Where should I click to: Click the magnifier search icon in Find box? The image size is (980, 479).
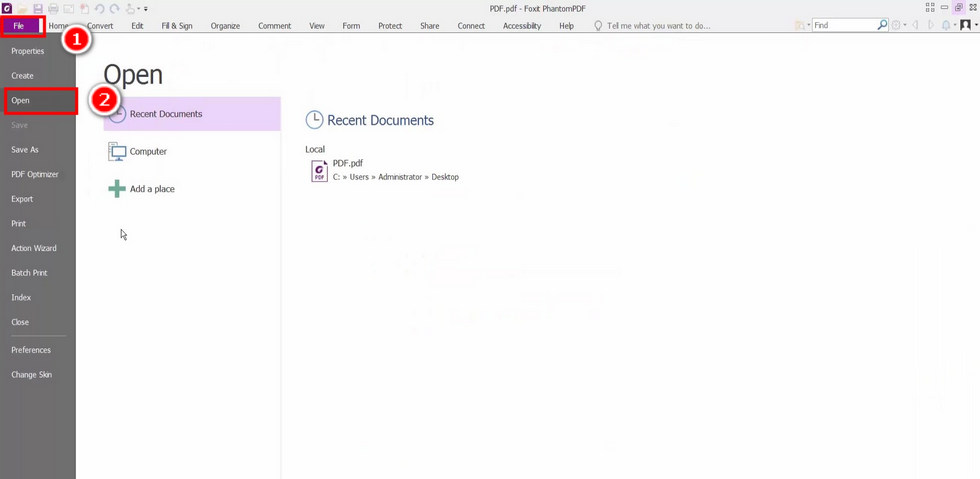pyautogui.click(x=882, y=25)
